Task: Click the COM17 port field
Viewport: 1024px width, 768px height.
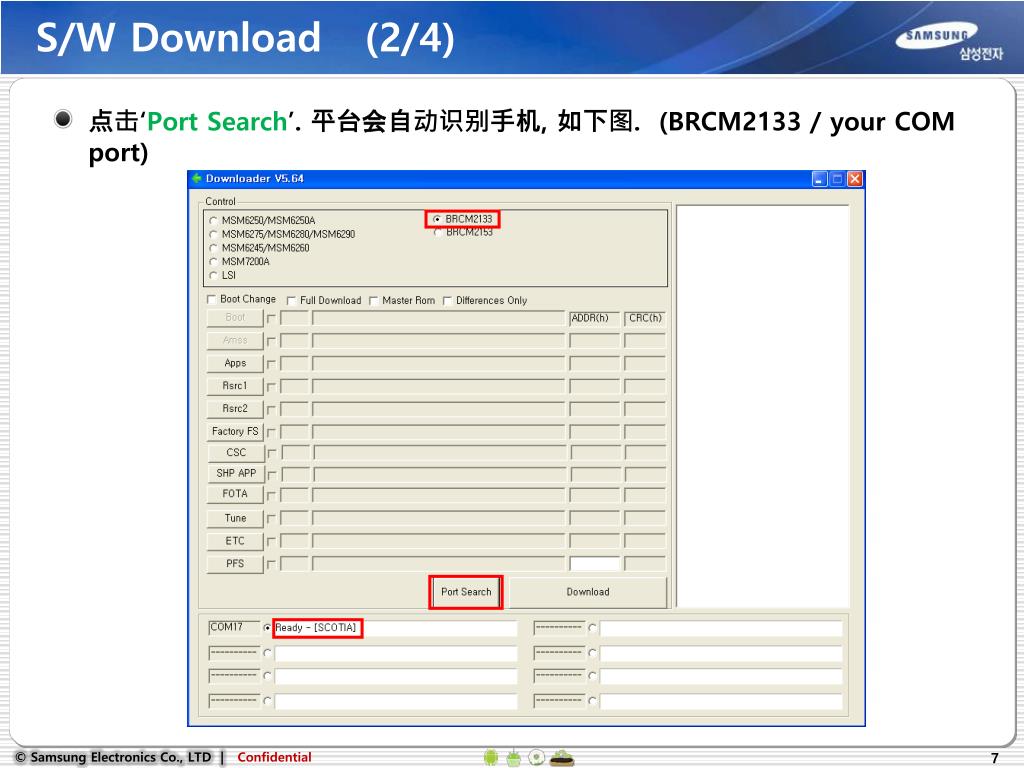Action: pyautogui.click(x=234, y=628)
